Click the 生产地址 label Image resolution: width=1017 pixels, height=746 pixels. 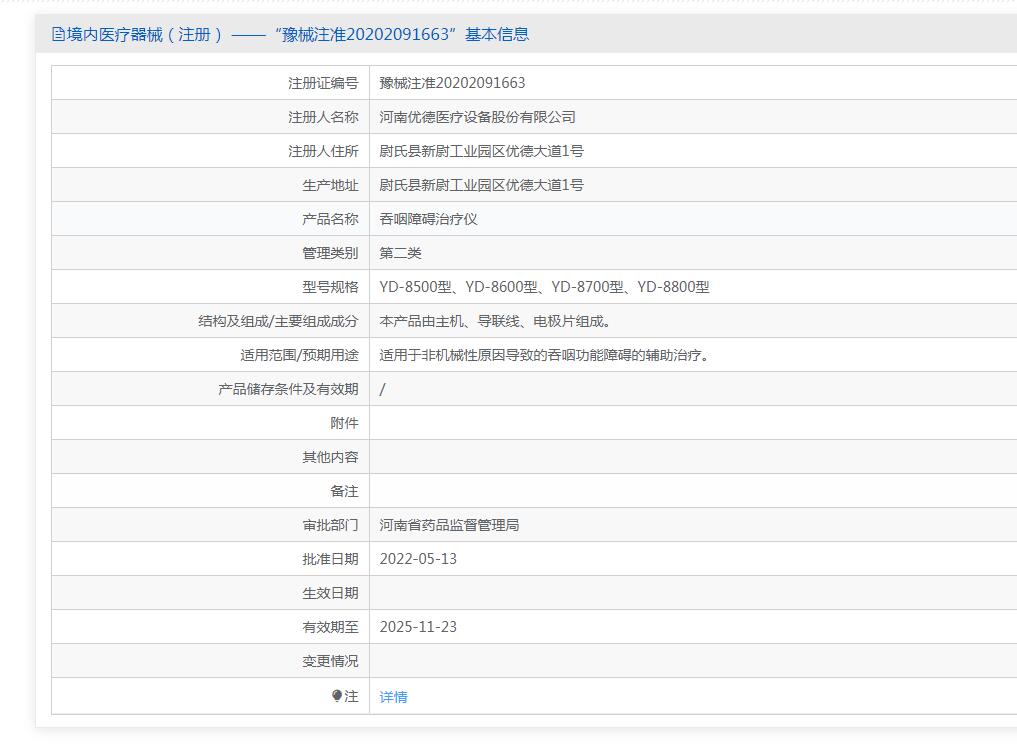coord(330,186)
